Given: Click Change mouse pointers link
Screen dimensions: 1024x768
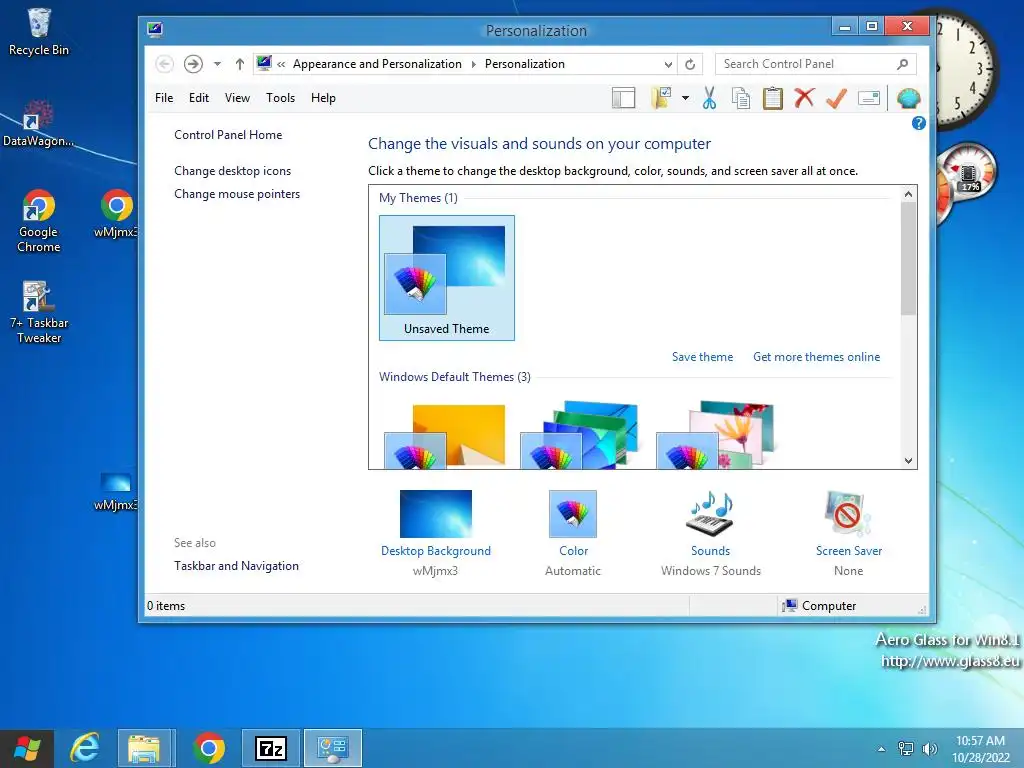Looking at the screenshot, I should 237,194.
